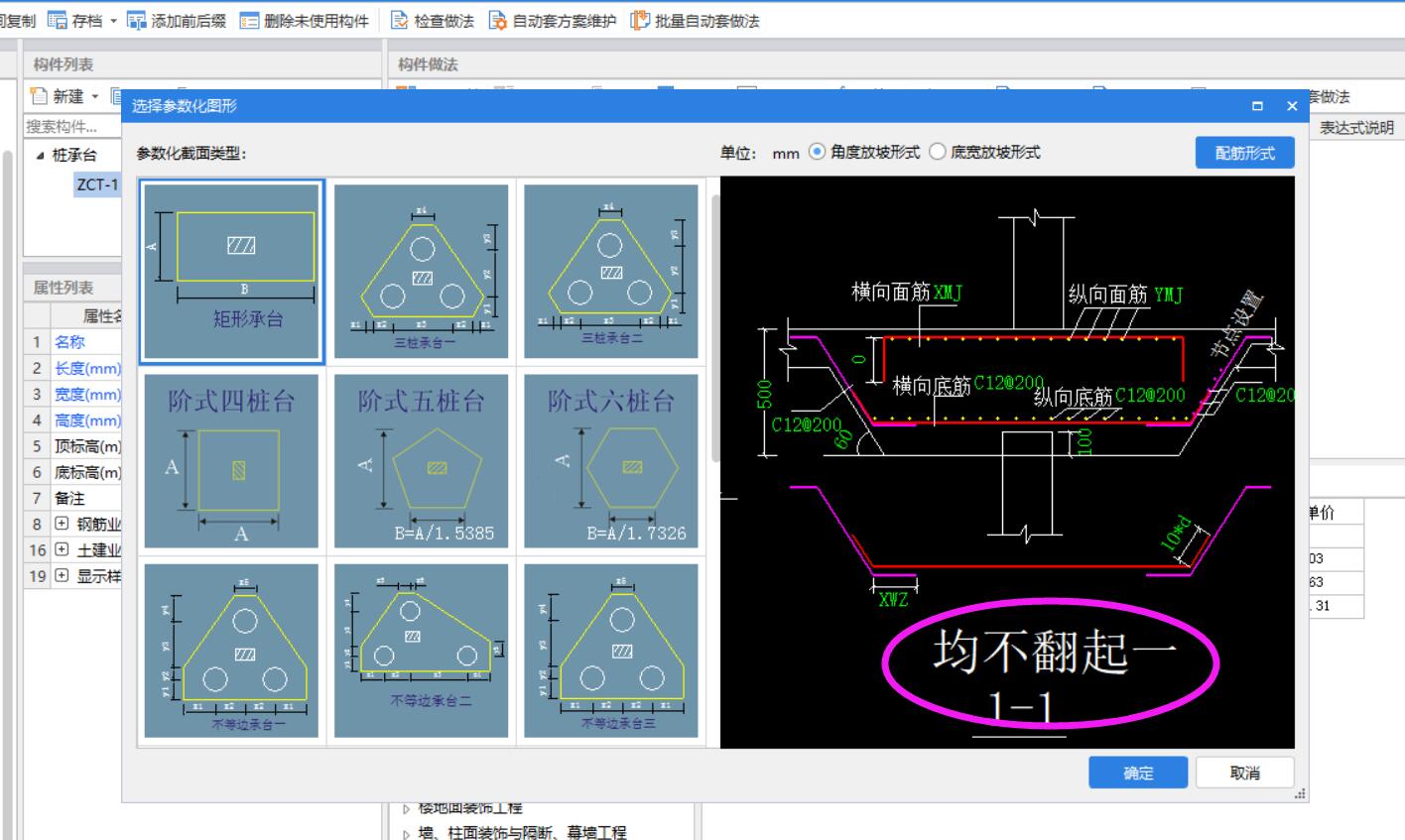Expand the 钢筋业务 property group
1405x840 pixels.
pos(62,524)
